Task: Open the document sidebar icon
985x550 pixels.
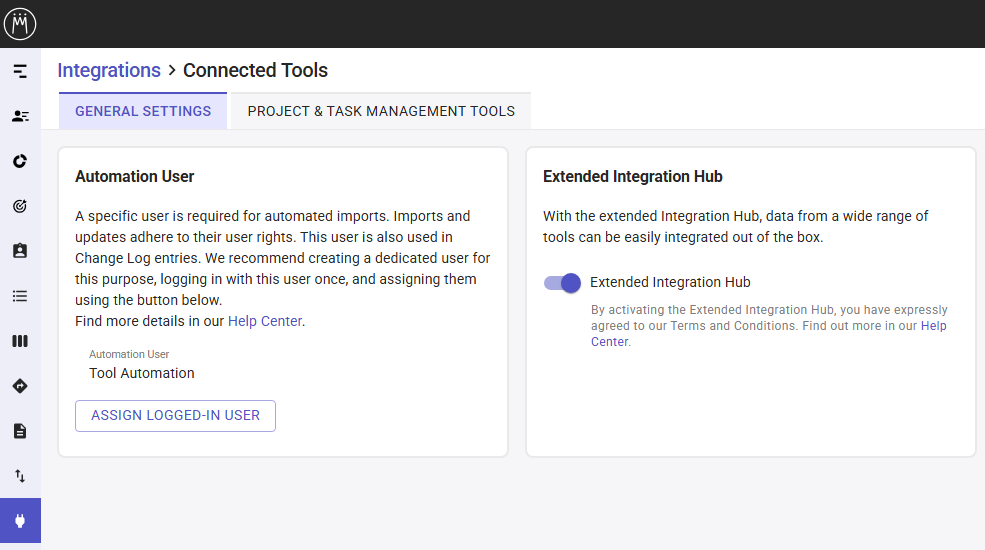Action: (20, 431)
